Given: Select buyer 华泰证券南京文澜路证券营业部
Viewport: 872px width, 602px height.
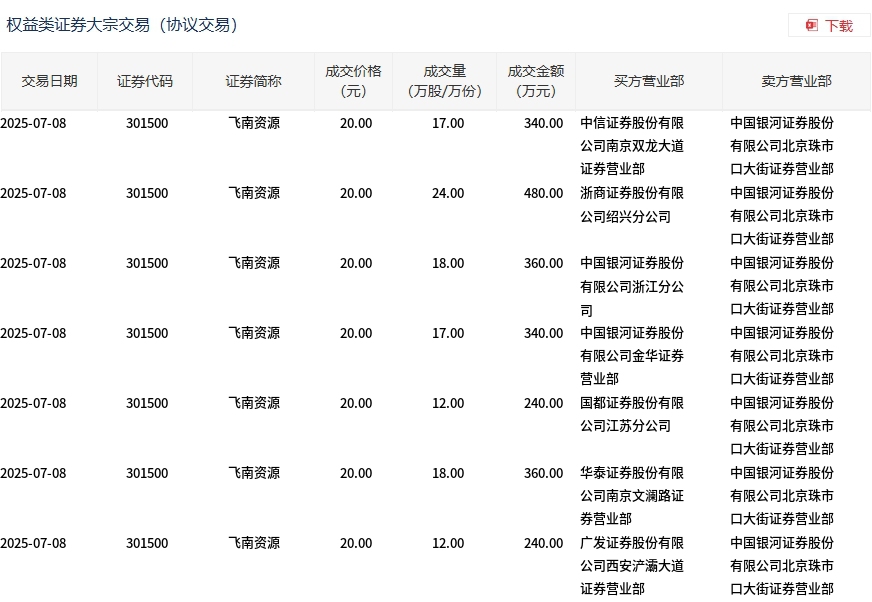Looking at the screenshot, I should (x=632, y=496).
